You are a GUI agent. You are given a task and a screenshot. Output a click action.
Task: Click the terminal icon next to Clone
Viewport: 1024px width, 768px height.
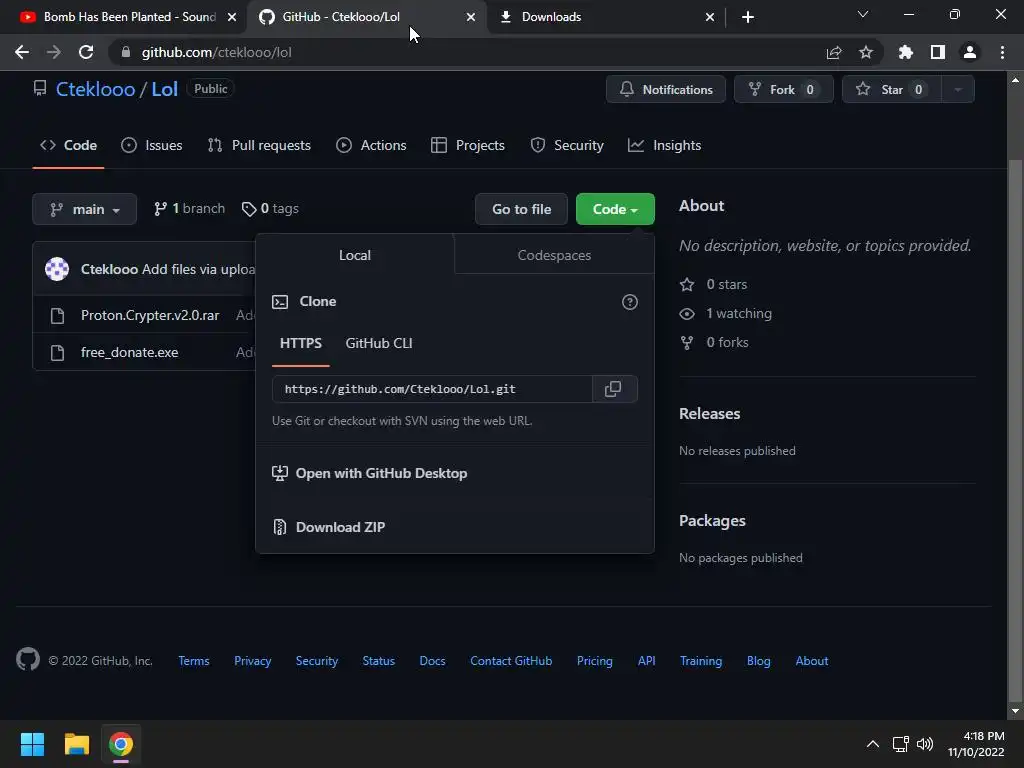280,302
